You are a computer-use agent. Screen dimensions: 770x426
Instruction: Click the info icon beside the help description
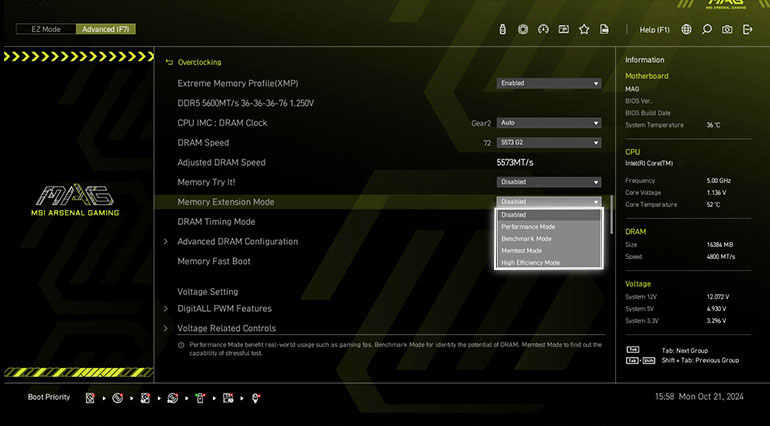181,345
